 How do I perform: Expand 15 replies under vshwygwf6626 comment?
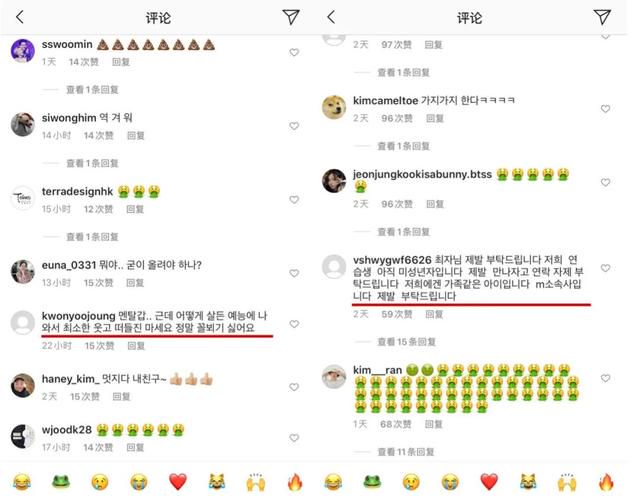coord(406,342)
